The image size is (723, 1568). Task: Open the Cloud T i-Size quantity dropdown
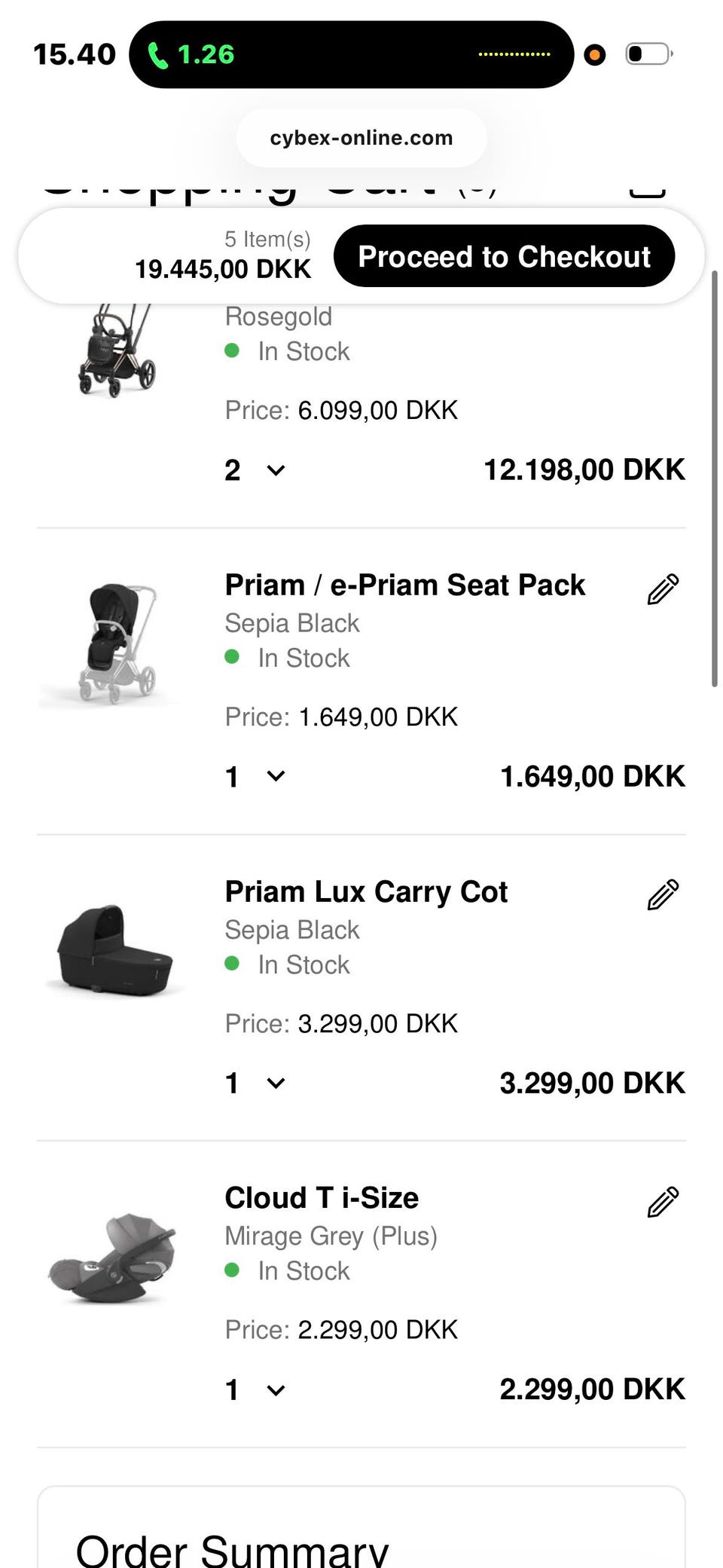[x=255, y=1389]
